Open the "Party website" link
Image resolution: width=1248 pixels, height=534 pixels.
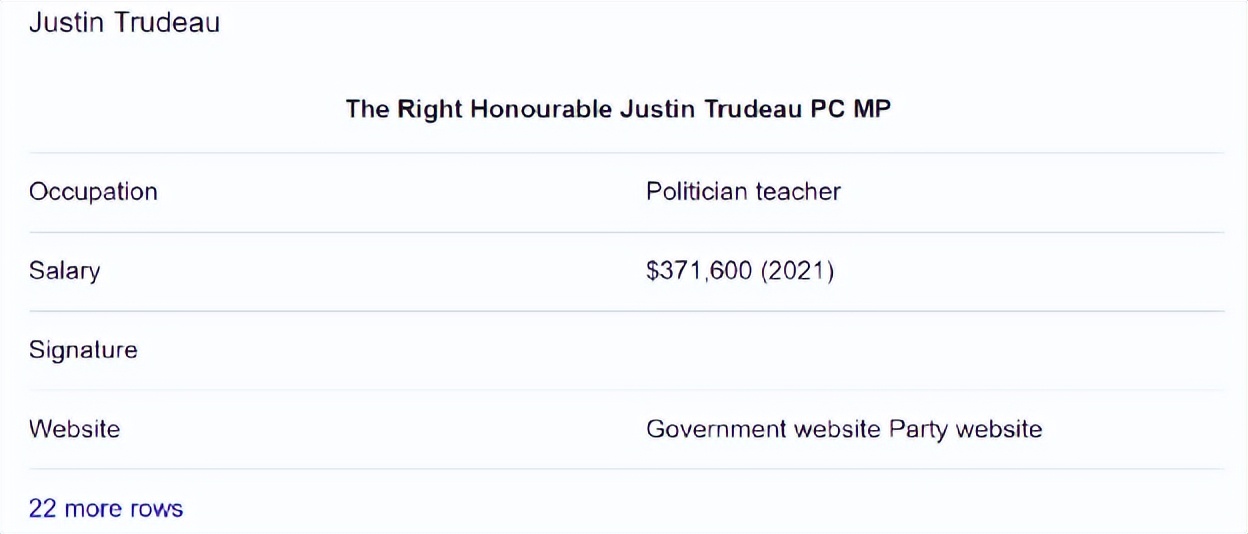click(965, 429)
